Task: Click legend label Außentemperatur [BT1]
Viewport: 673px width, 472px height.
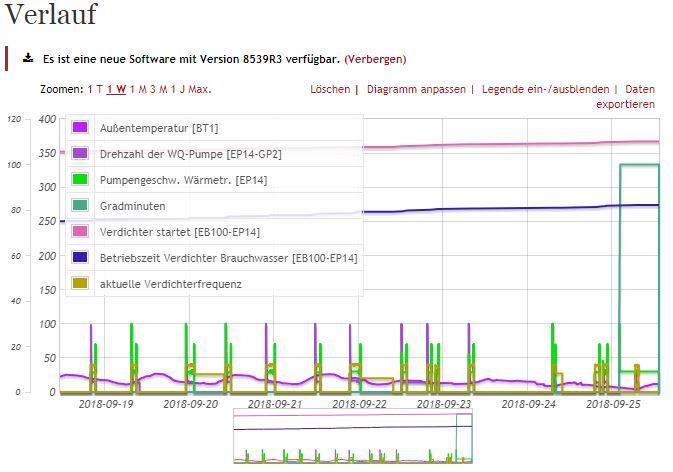Action: point(159,128)
